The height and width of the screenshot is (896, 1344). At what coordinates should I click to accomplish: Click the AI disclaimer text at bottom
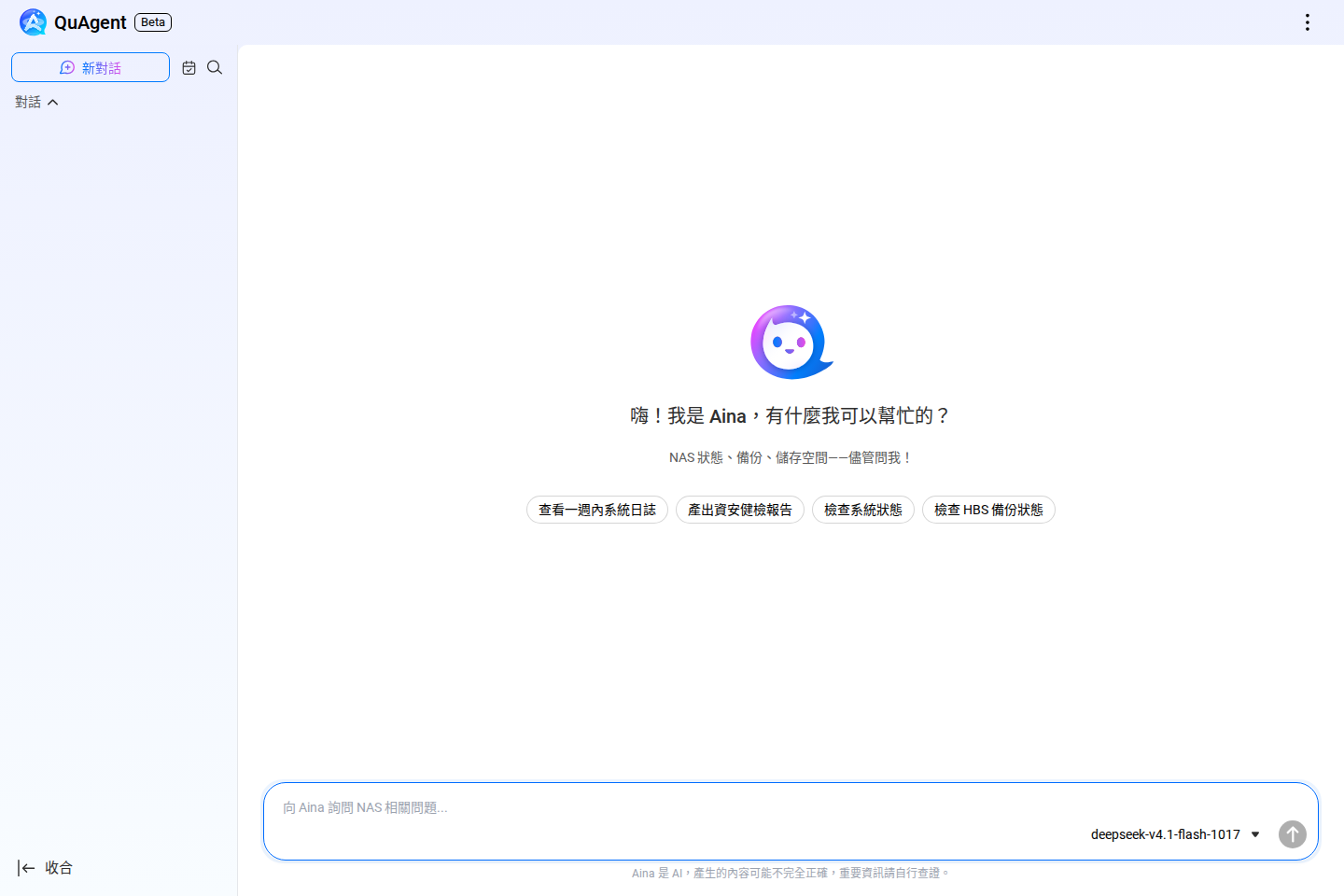click(791, 874)
